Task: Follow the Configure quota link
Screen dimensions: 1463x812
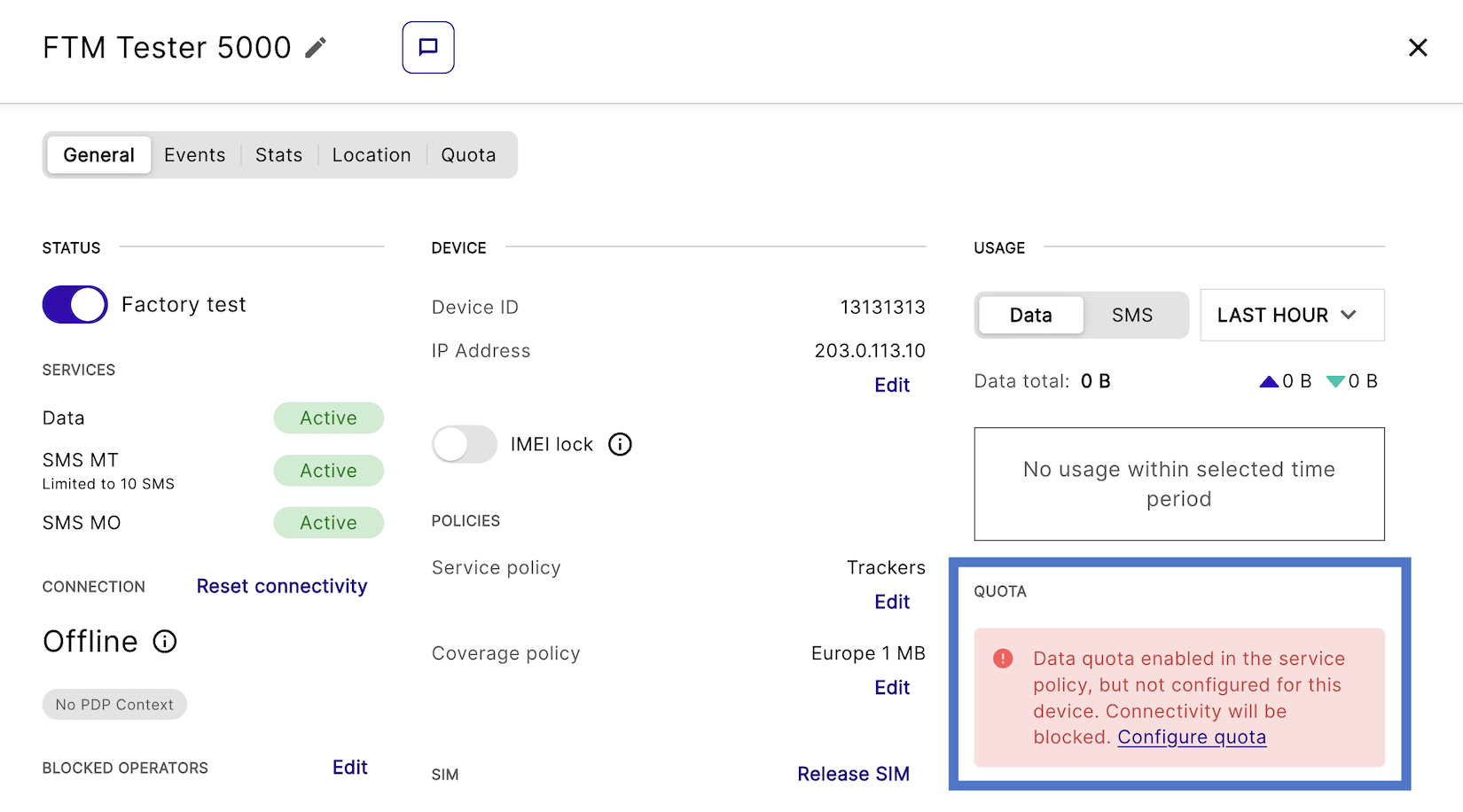Action: coord(1192,738)
